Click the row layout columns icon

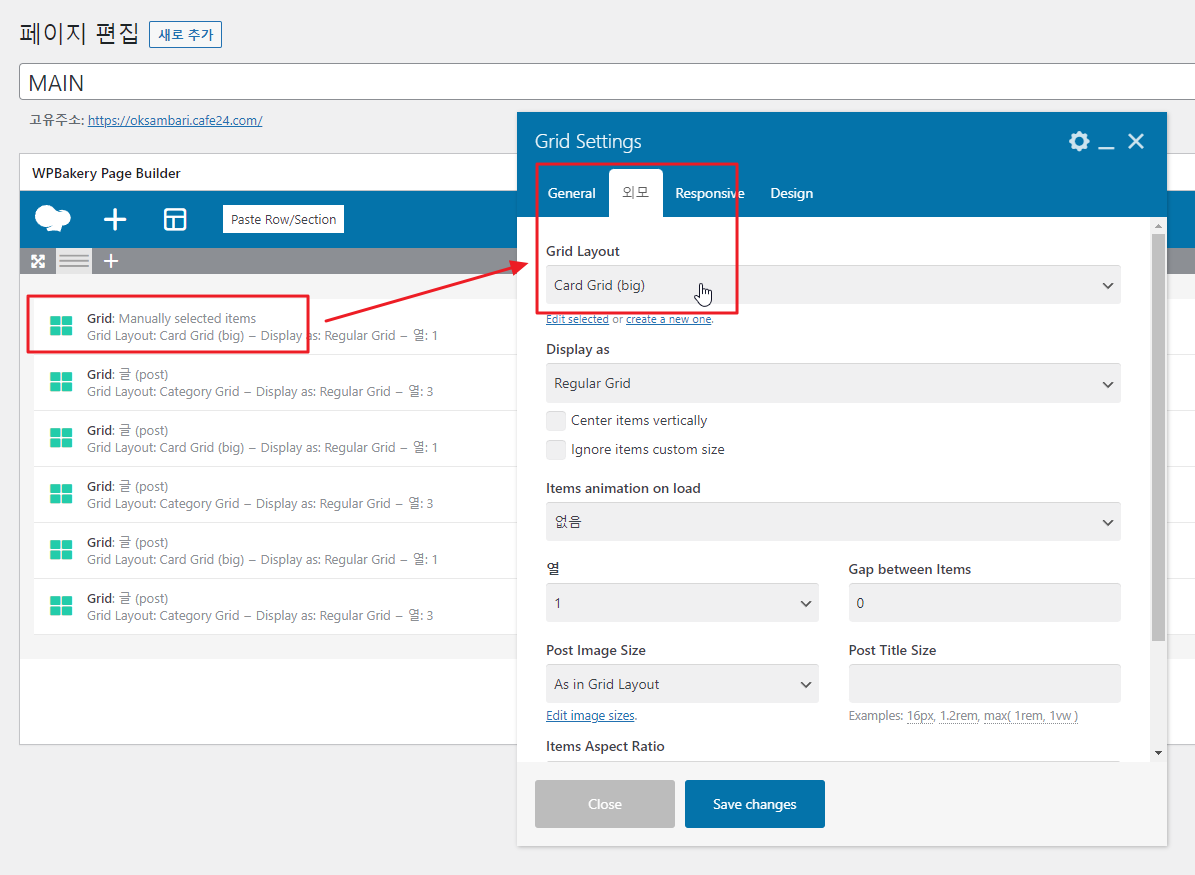[74, 261]
